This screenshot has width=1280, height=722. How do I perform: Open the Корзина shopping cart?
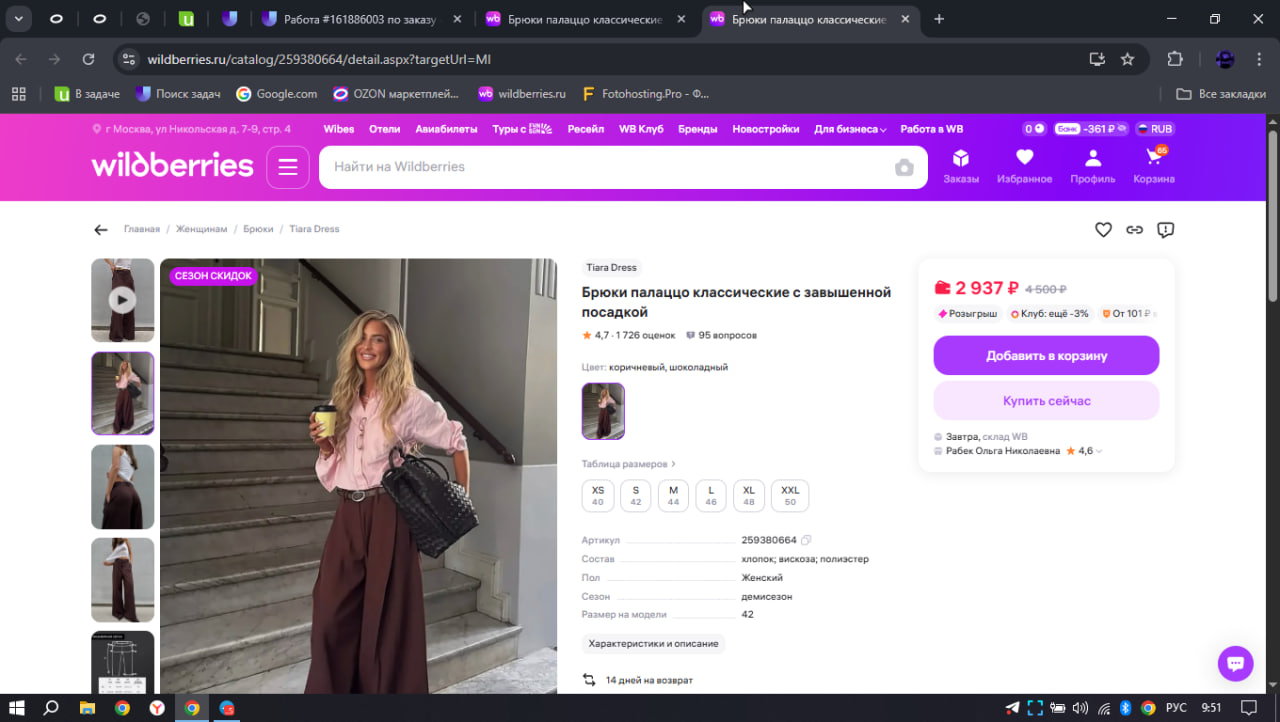tap(1154, 166)
